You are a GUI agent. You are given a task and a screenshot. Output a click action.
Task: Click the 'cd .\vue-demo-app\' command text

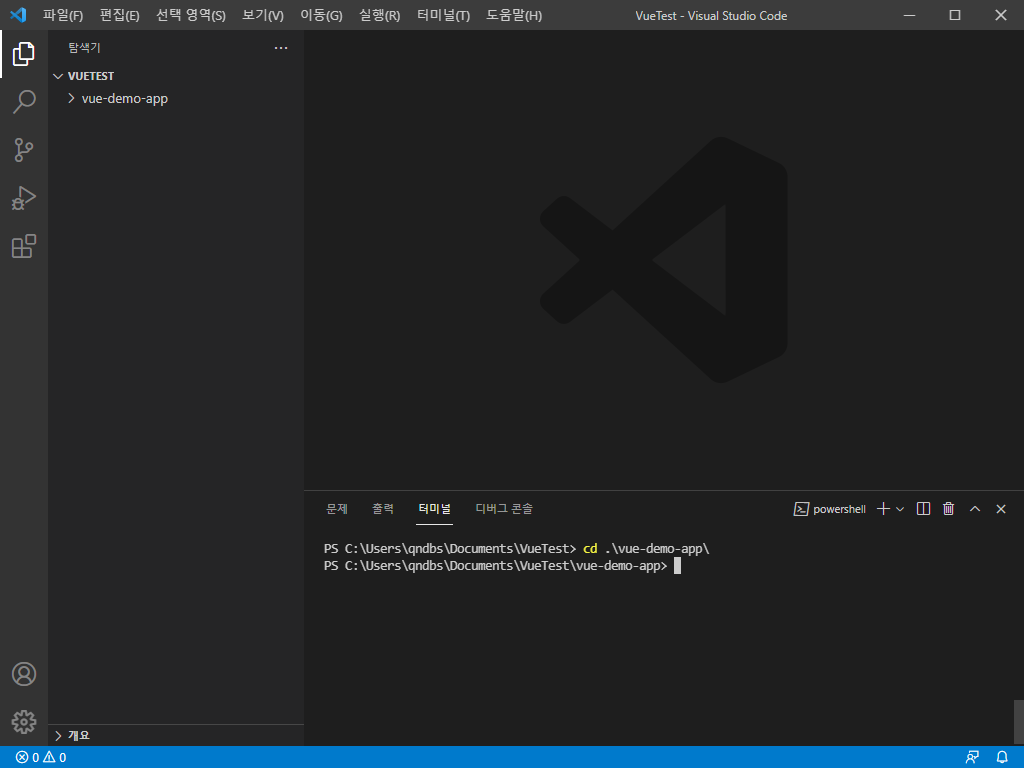646,549
